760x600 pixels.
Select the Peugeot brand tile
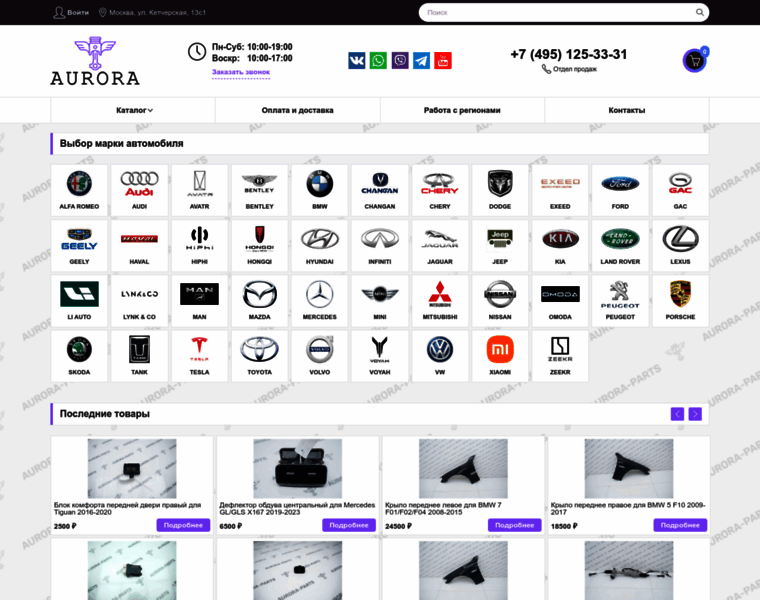(620, 300)
